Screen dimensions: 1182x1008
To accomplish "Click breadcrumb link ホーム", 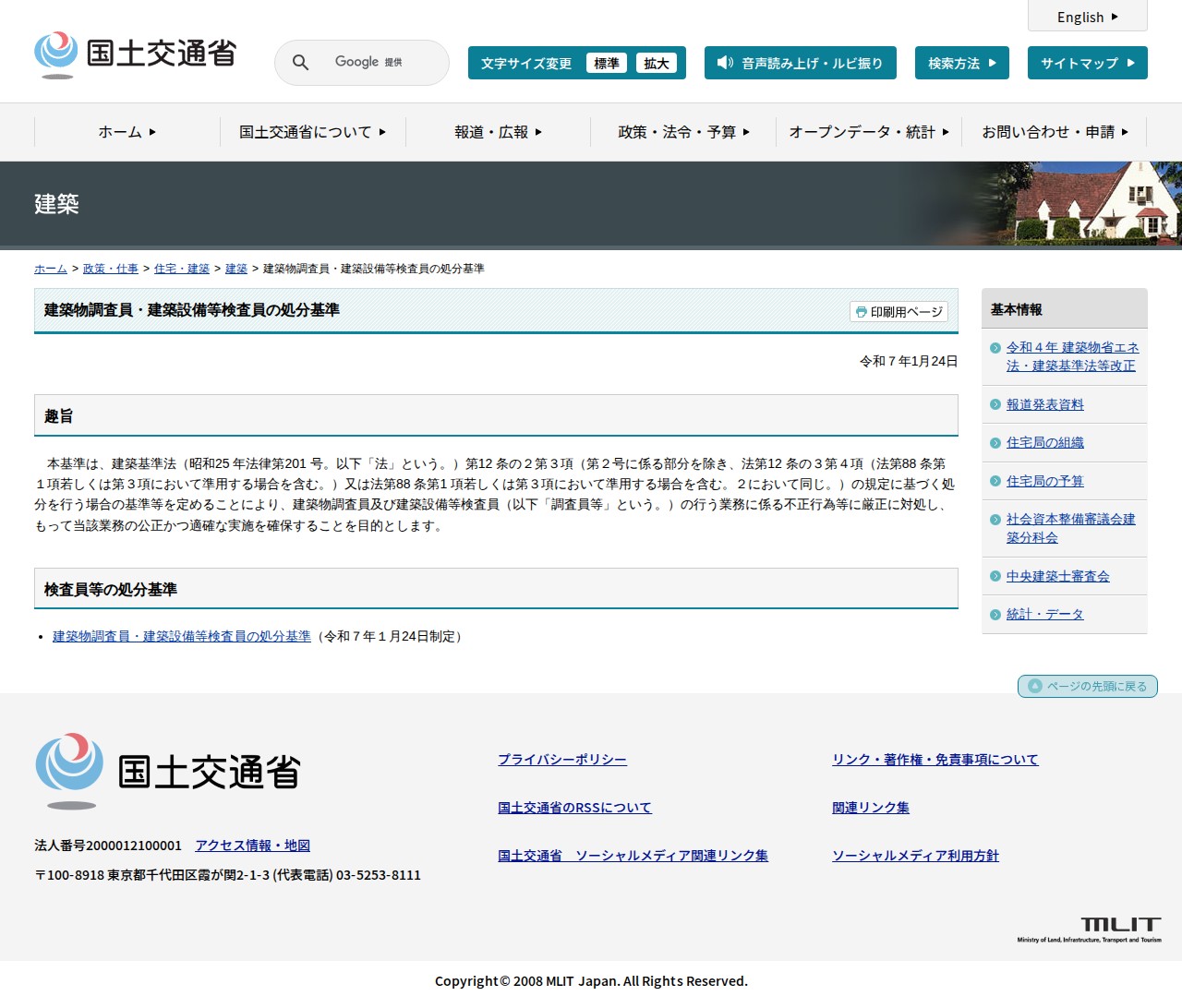I will (51, 269).
